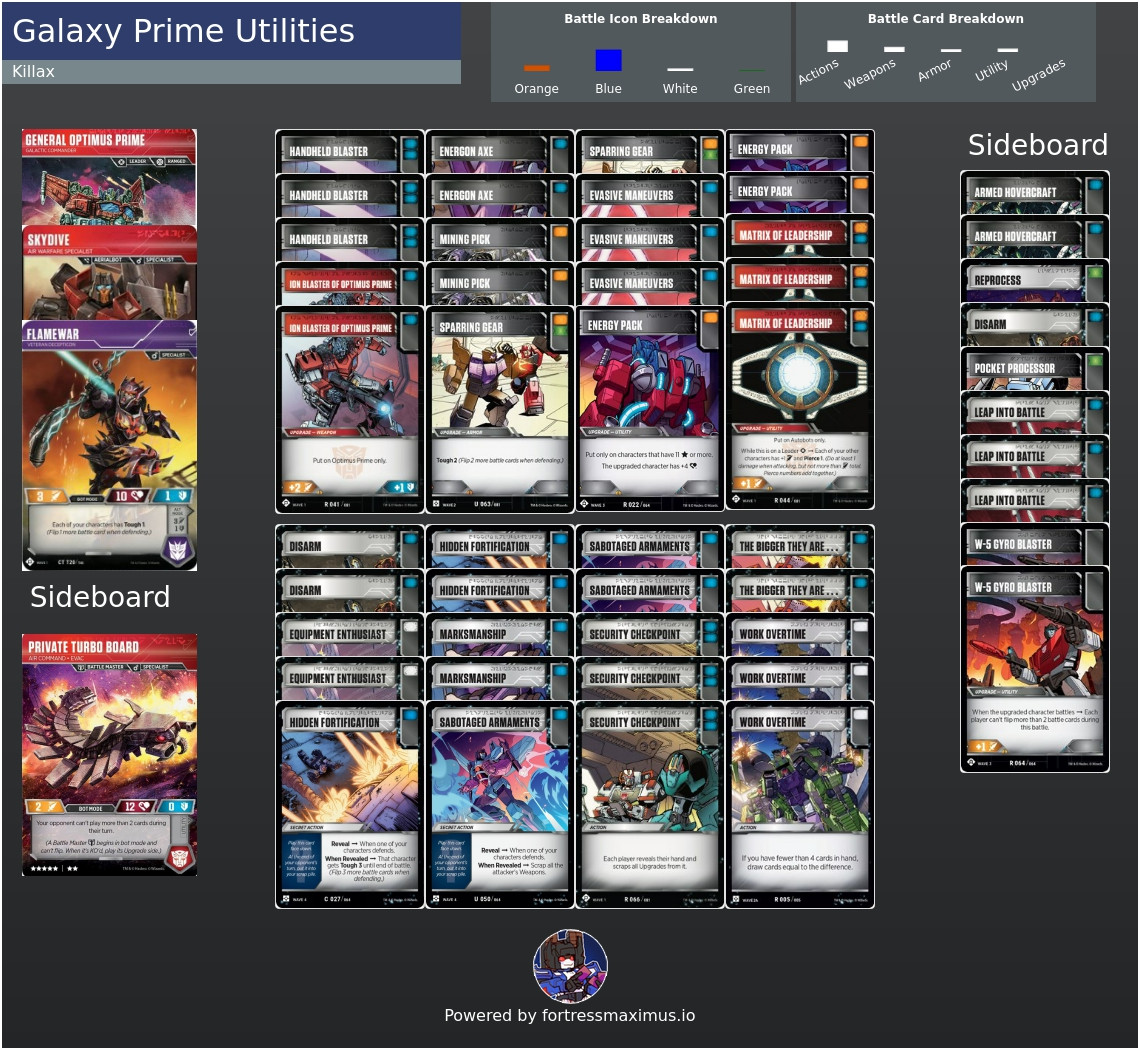The height and width of the screenshot is (1050, 1140).
Task: Click the 'Actions' axis label
Action: [819, 71]
